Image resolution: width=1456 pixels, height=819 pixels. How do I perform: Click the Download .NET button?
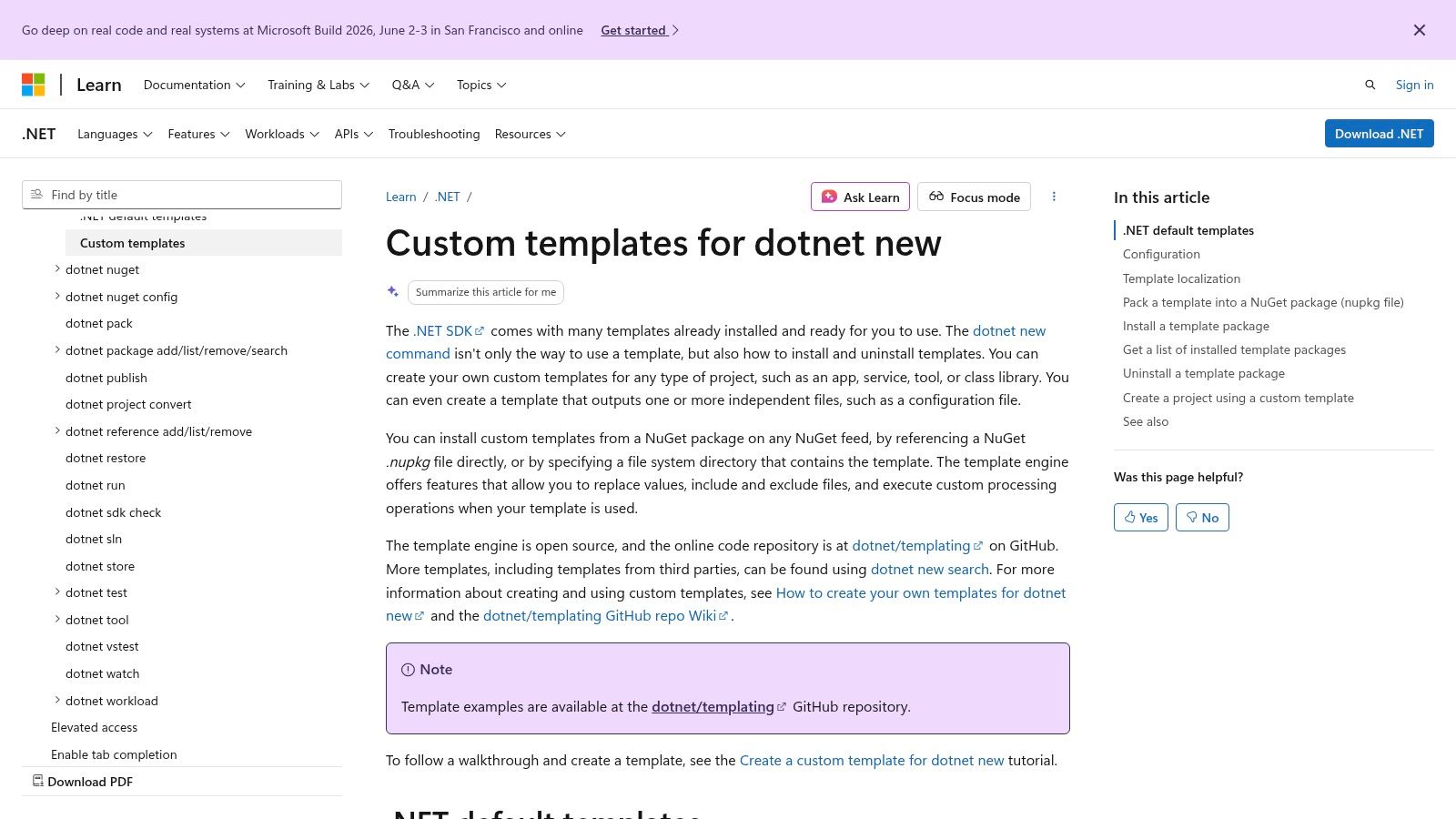[1379, 133]
